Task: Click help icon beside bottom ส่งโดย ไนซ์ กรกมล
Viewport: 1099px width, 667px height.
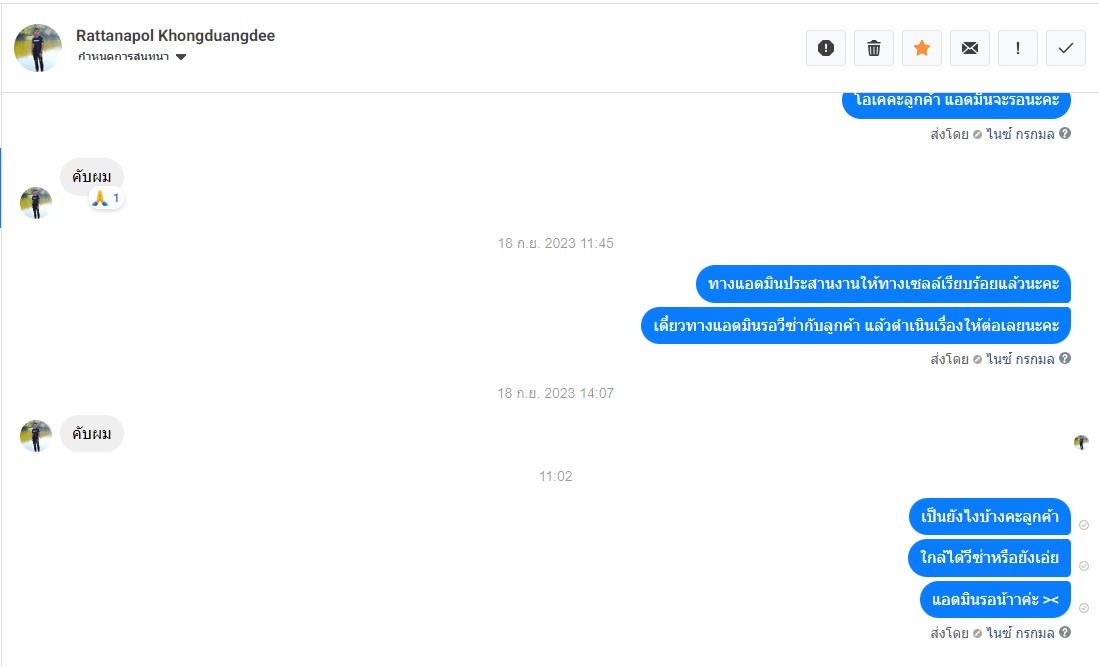Action: pos(1065,632)
